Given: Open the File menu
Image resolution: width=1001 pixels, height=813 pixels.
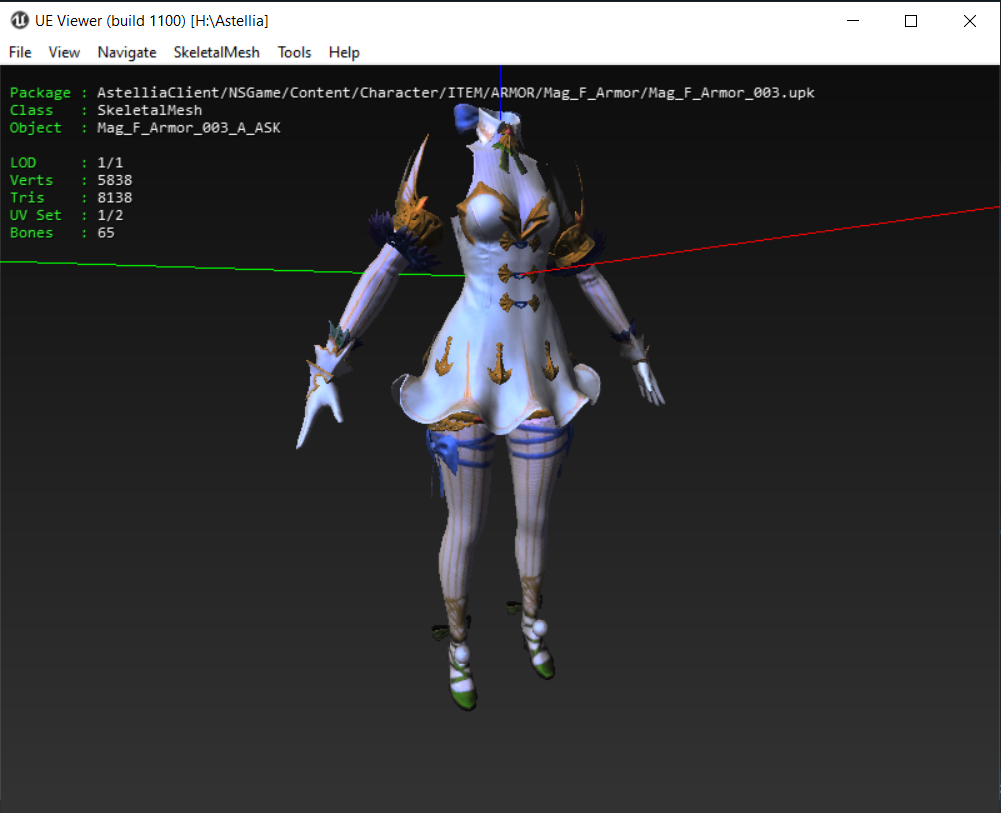Looking at the screenshot, I should (x=20, y=52).
